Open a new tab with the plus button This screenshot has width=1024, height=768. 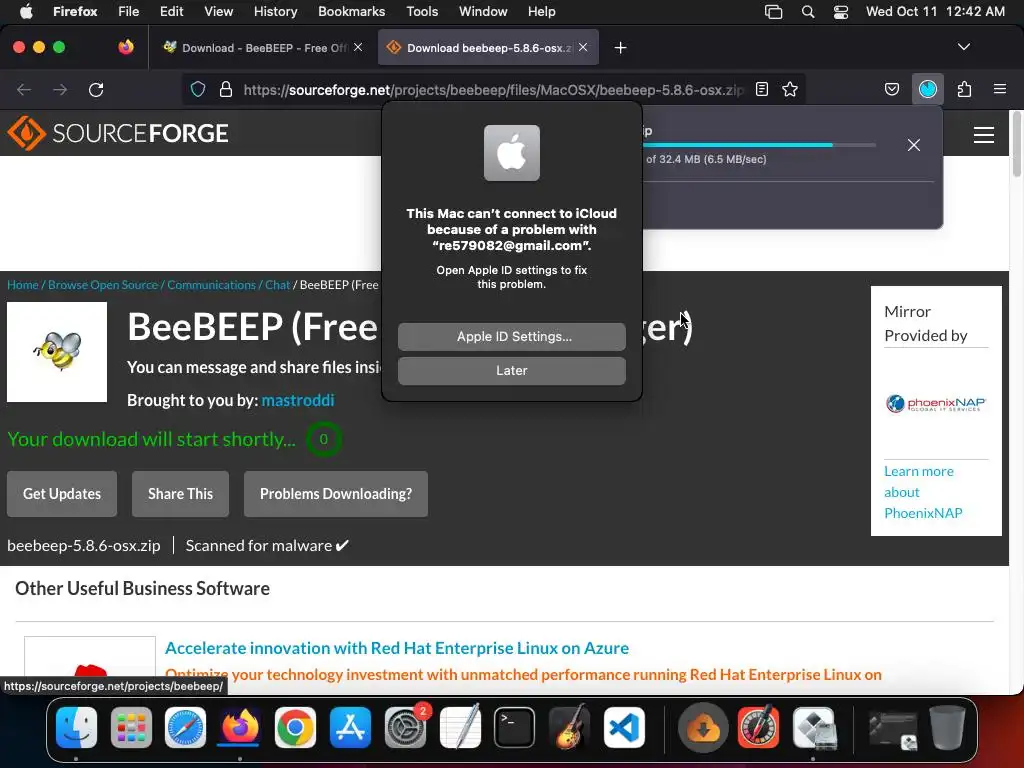pyautogui.click(x=620, y=48)
